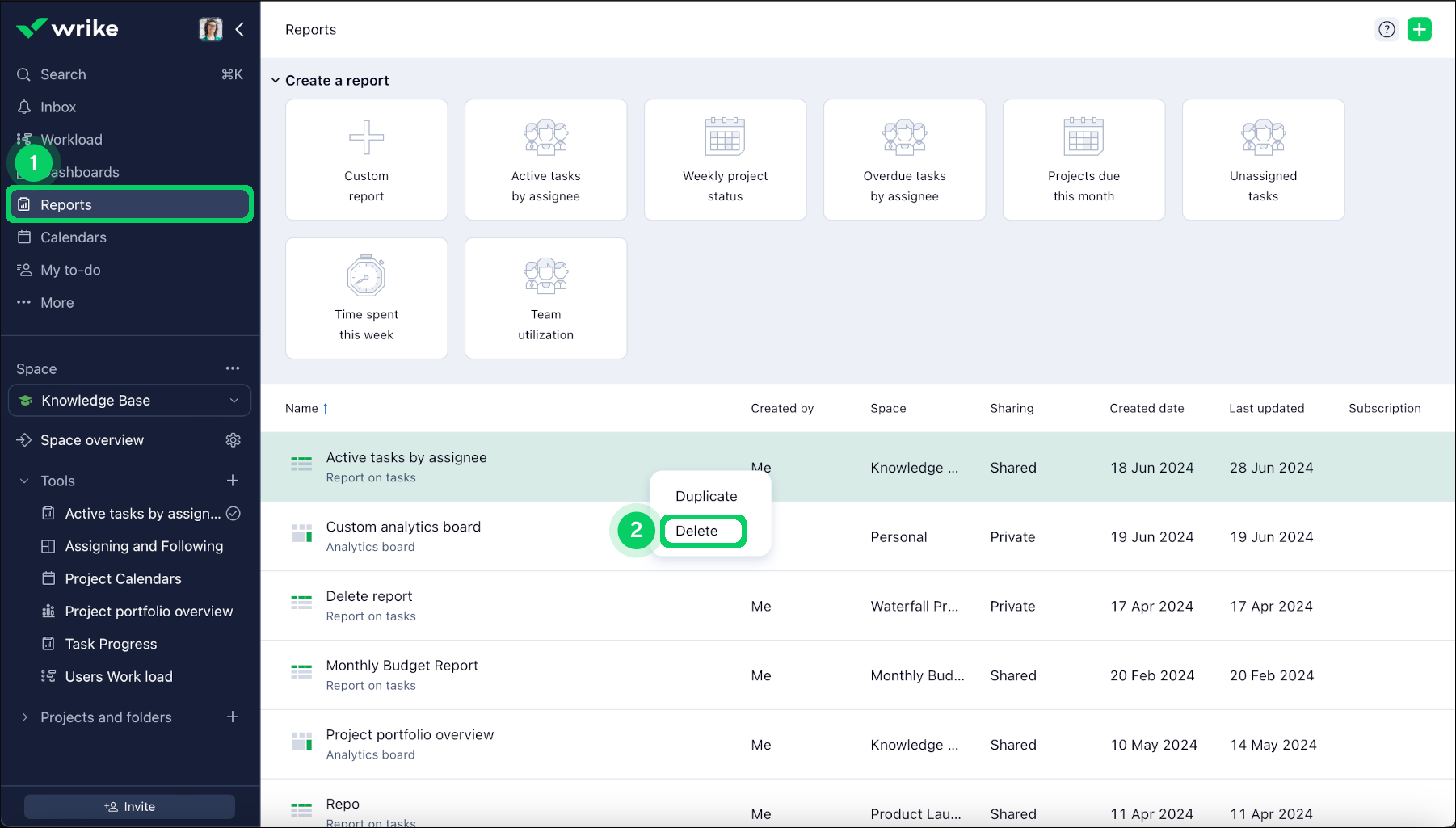Expand Projects and folders tree

[24, 717]
